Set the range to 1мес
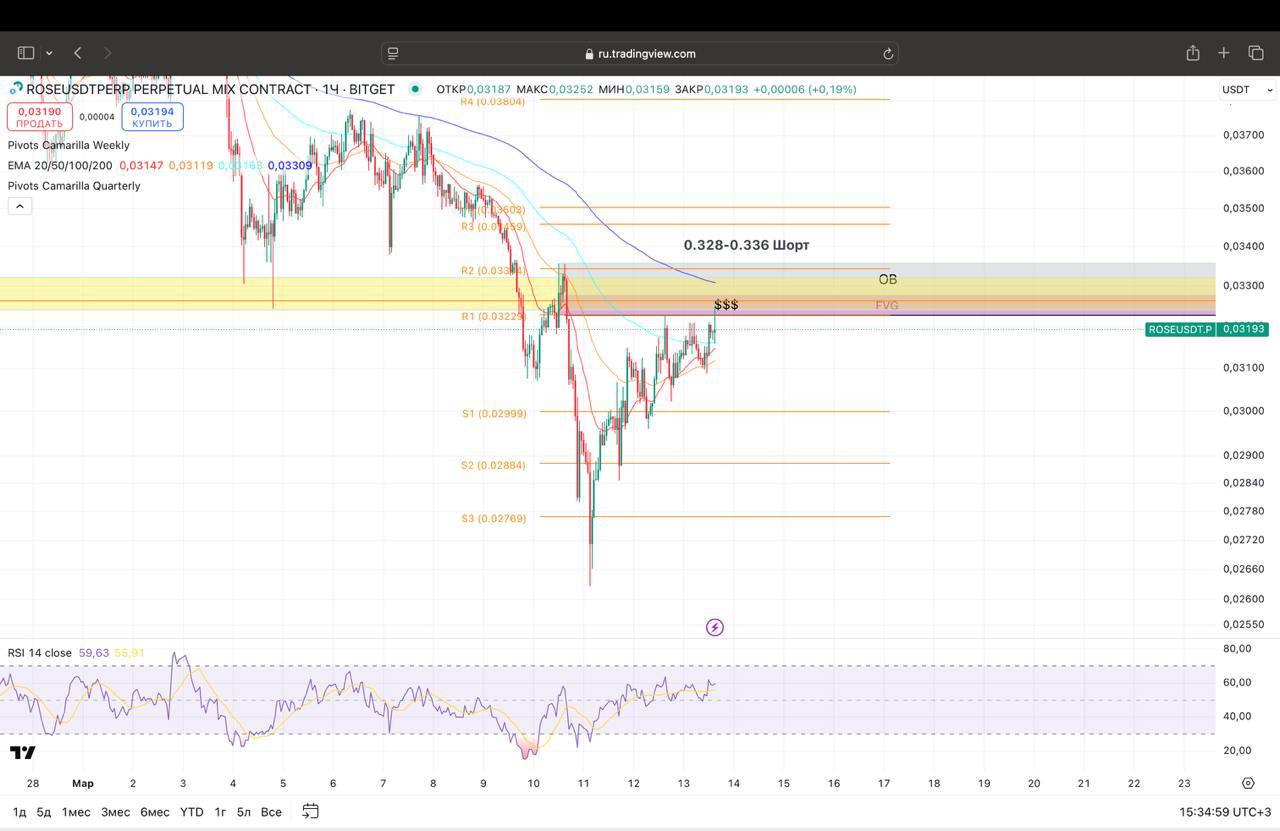This screenshot has height=831, width=1280. coord(76,812)
